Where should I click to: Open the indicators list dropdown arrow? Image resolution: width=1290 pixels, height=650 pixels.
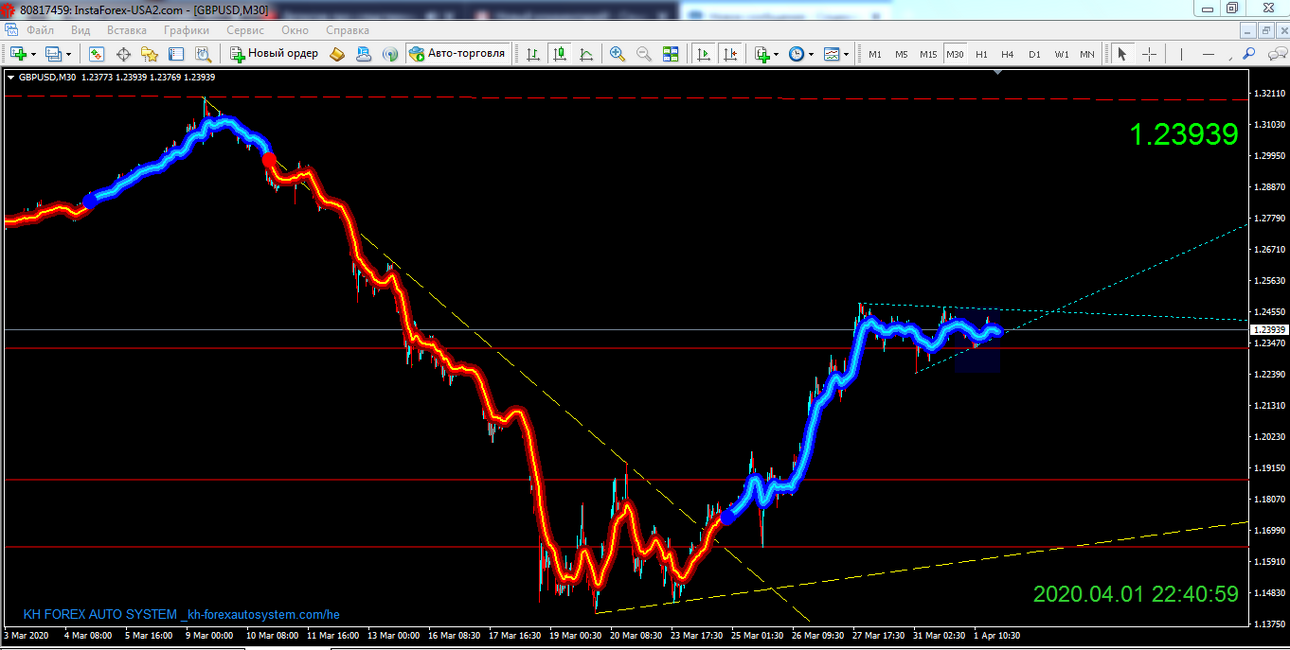[777, 54]
